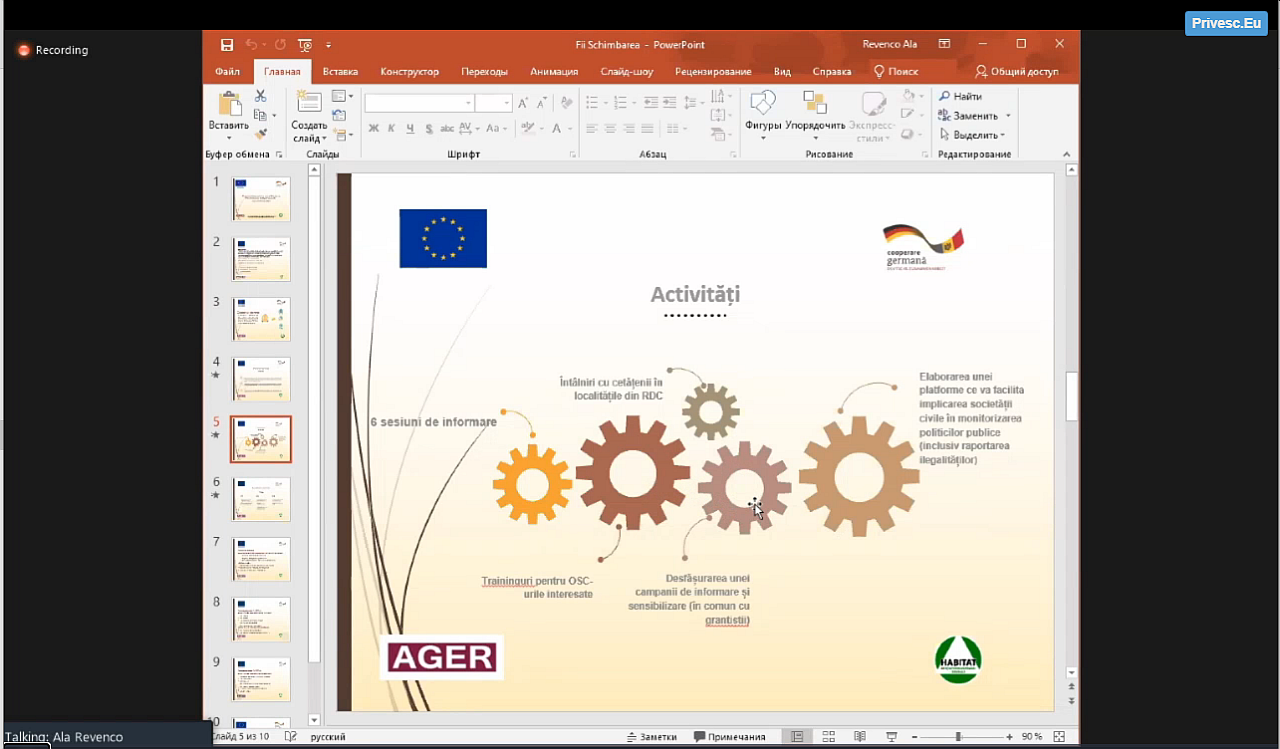This screenshot has height=749, width=1280.
Task: Open the font name dropdown
Action: pos(468,103)
